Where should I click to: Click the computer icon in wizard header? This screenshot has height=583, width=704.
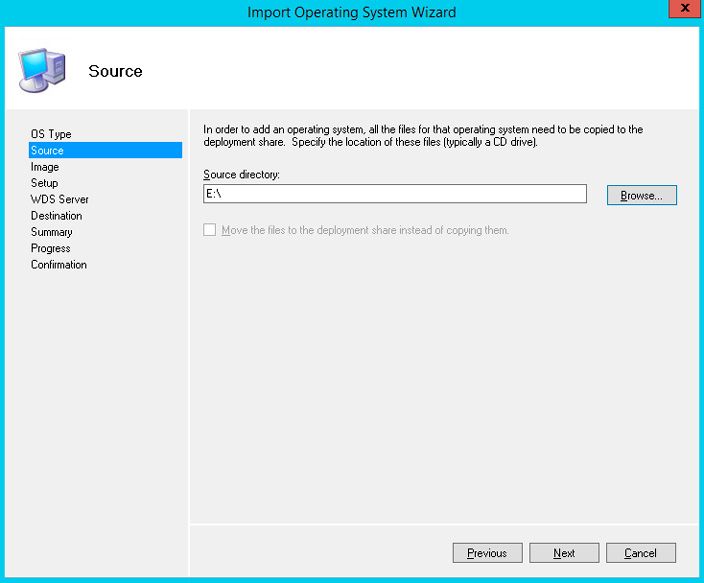42,70
